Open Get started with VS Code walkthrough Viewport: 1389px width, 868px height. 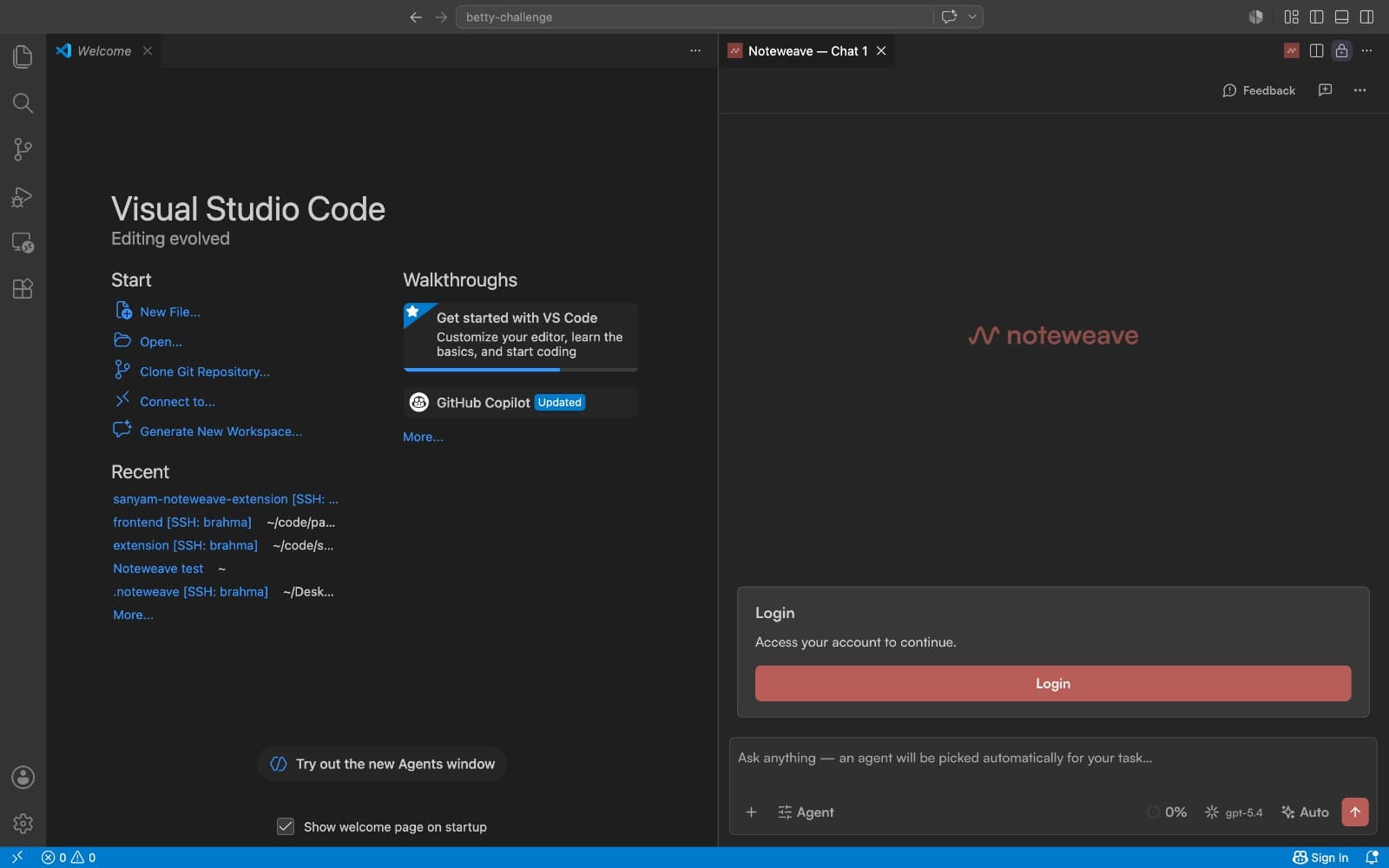pyautogui.click(x=521, y=337)
